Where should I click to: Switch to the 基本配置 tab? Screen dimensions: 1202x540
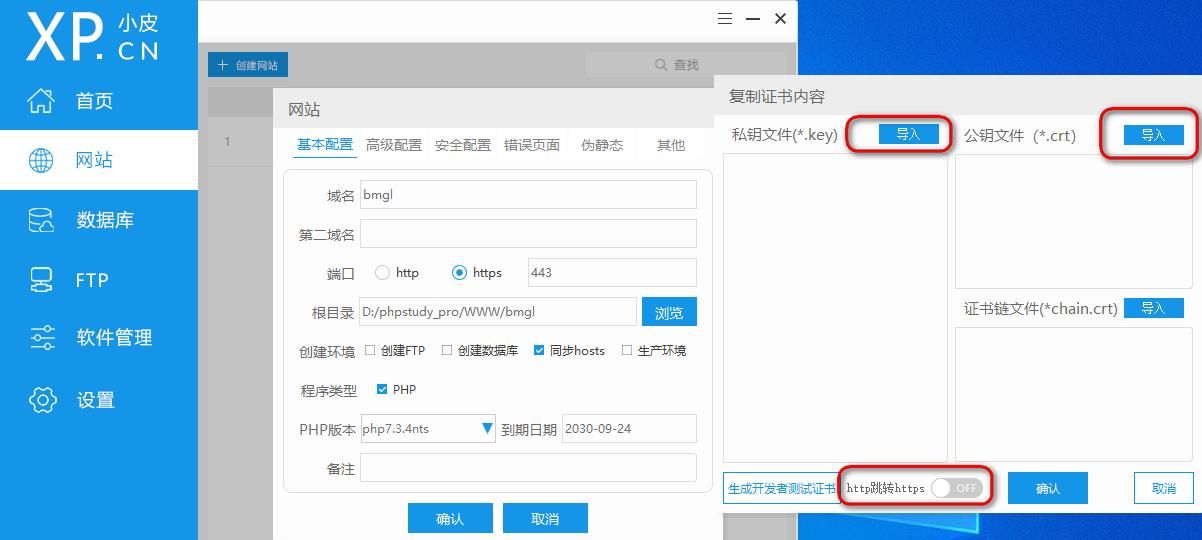click(325, 145)
